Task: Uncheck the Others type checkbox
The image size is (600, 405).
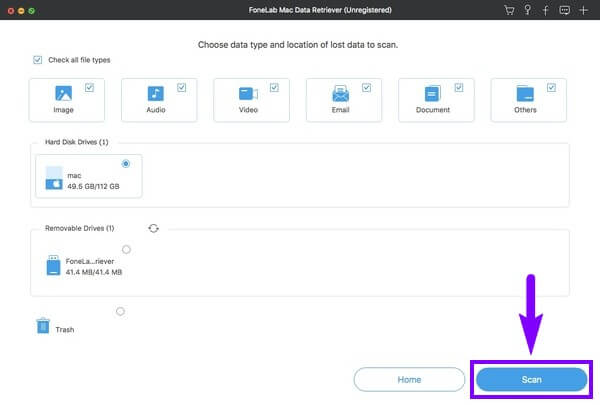Action: [x=551, y=88]
